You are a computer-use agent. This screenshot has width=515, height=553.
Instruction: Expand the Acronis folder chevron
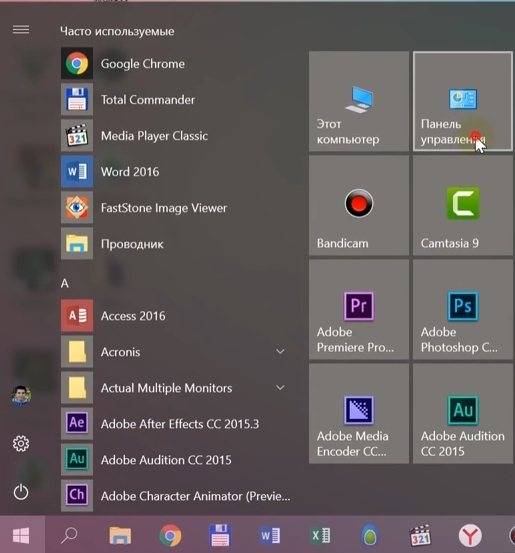(280, 351)
